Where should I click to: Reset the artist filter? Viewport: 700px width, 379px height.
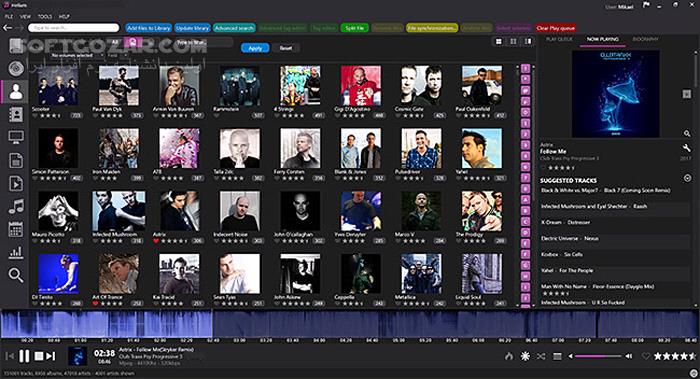tap(286, 48)
